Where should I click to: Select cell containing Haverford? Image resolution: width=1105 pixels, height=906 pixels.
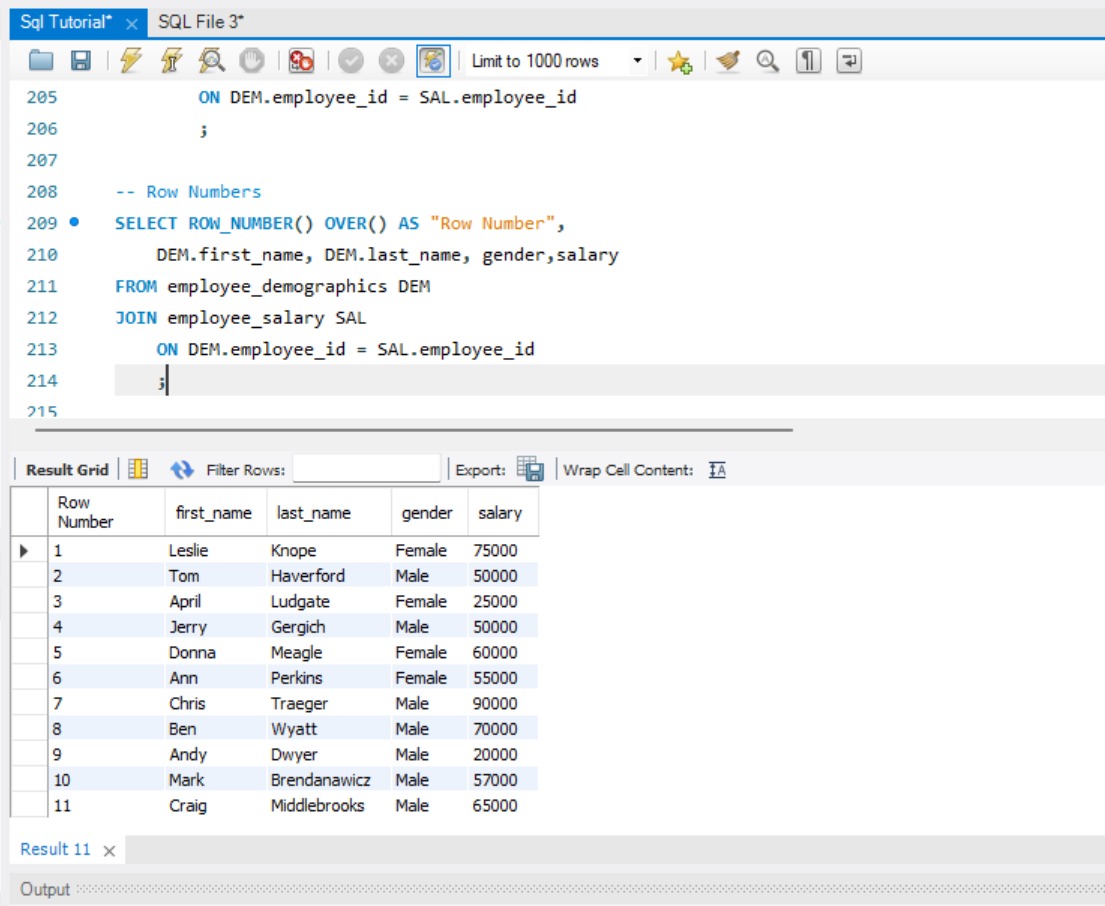pyautogui.click(x=328, y=576)
